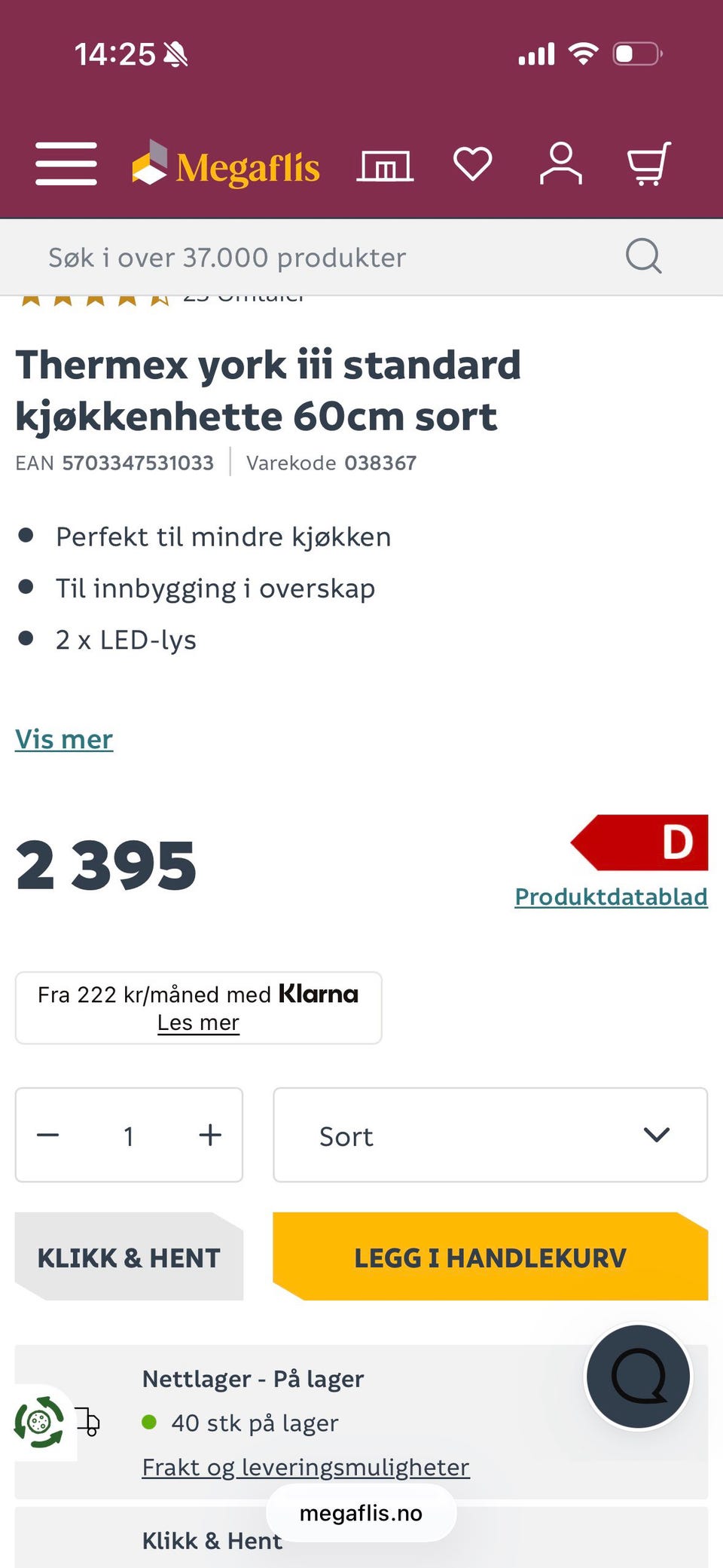This screenshot has height=1568, width=723.
Task: Decrease quantity with minus button
Action: tap(48, 1135)
